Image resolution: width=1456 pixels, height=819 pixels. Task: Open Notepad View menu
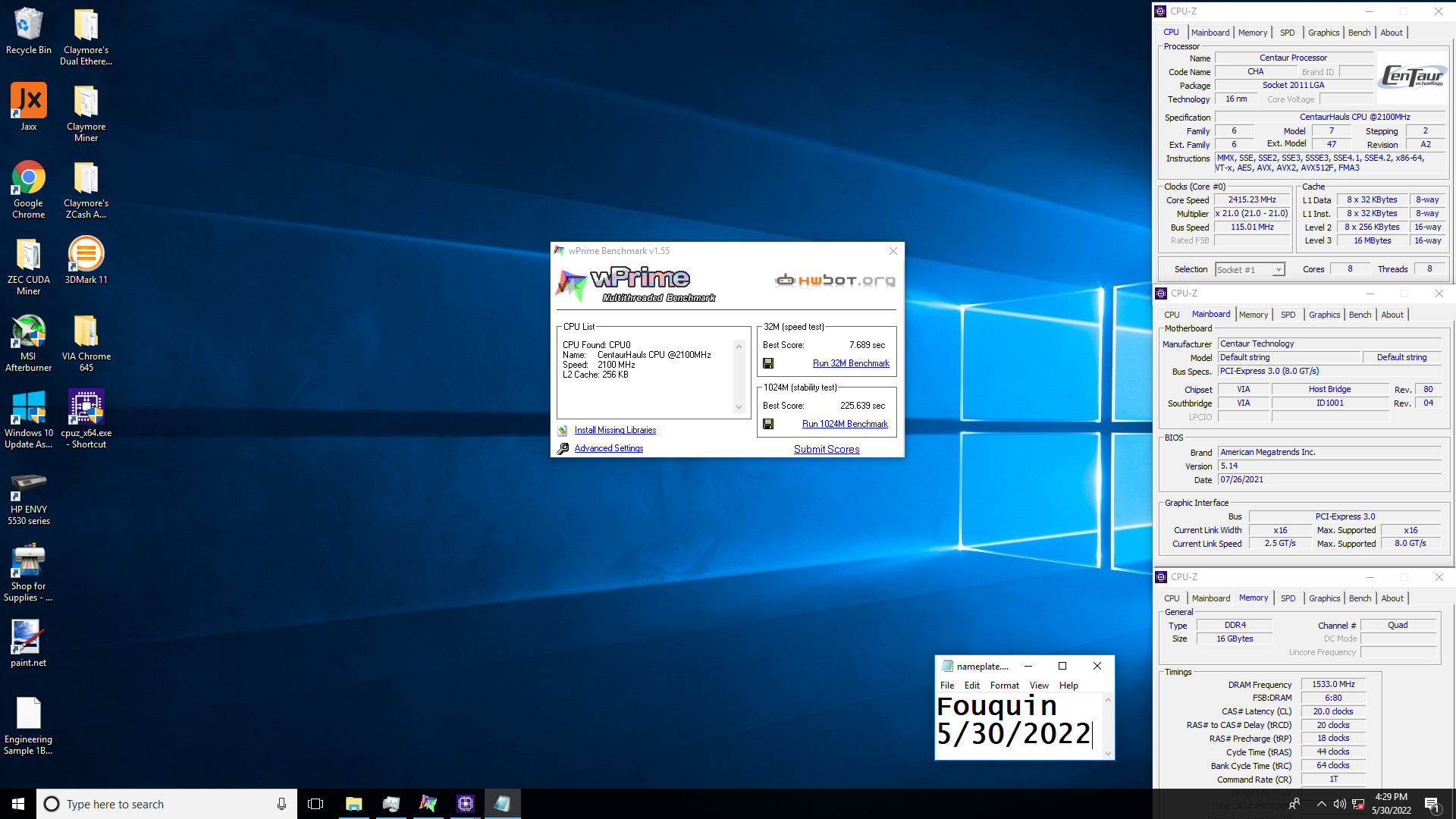pos(1039,686)
